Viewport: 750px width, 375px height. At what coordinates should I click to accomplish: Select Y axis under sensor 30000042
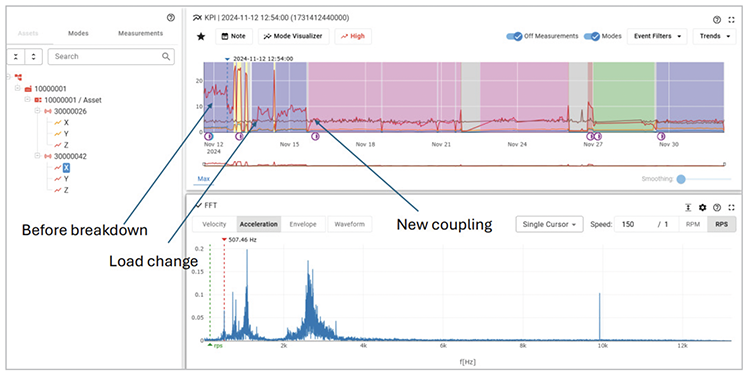point(66,178)
